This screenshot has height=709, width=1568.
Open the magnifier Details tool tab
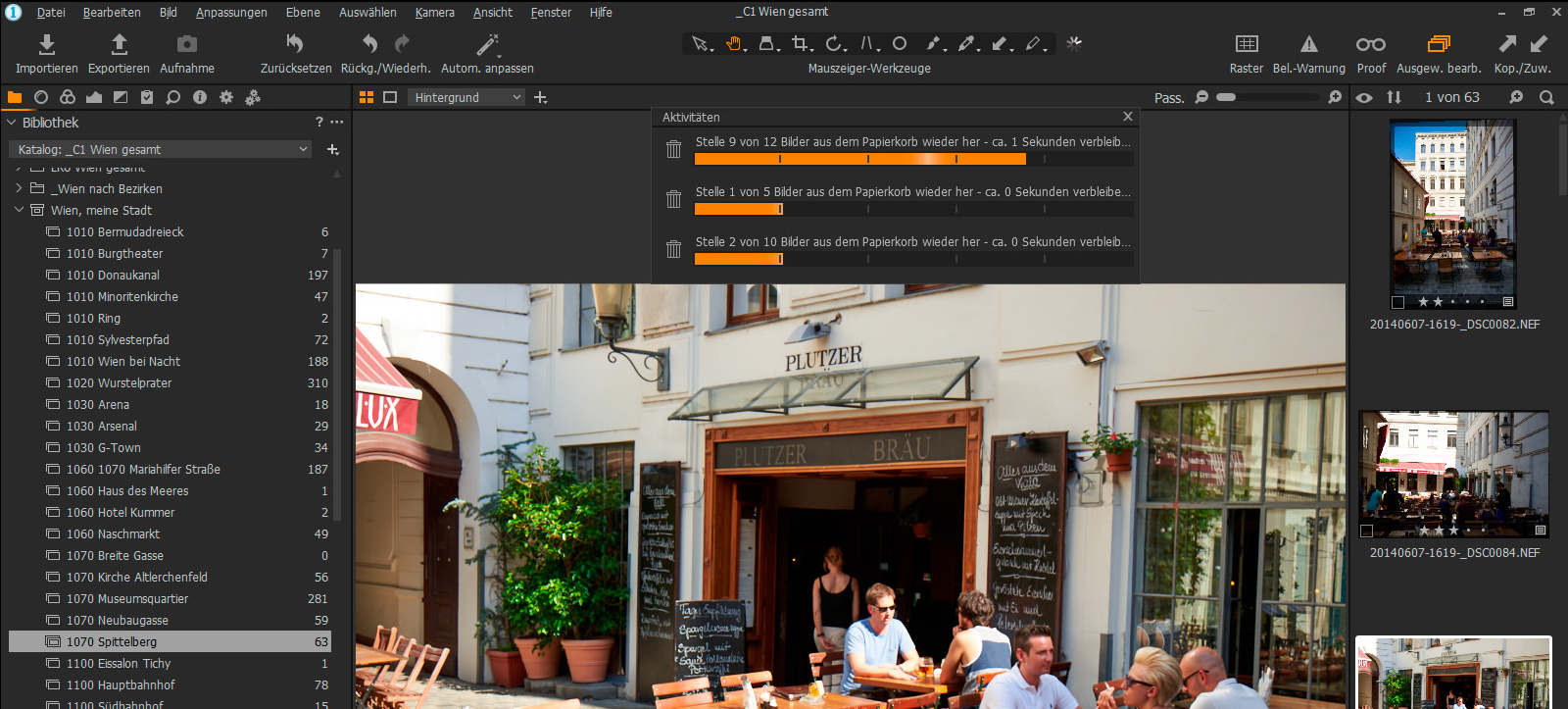[x=173, y=97]
